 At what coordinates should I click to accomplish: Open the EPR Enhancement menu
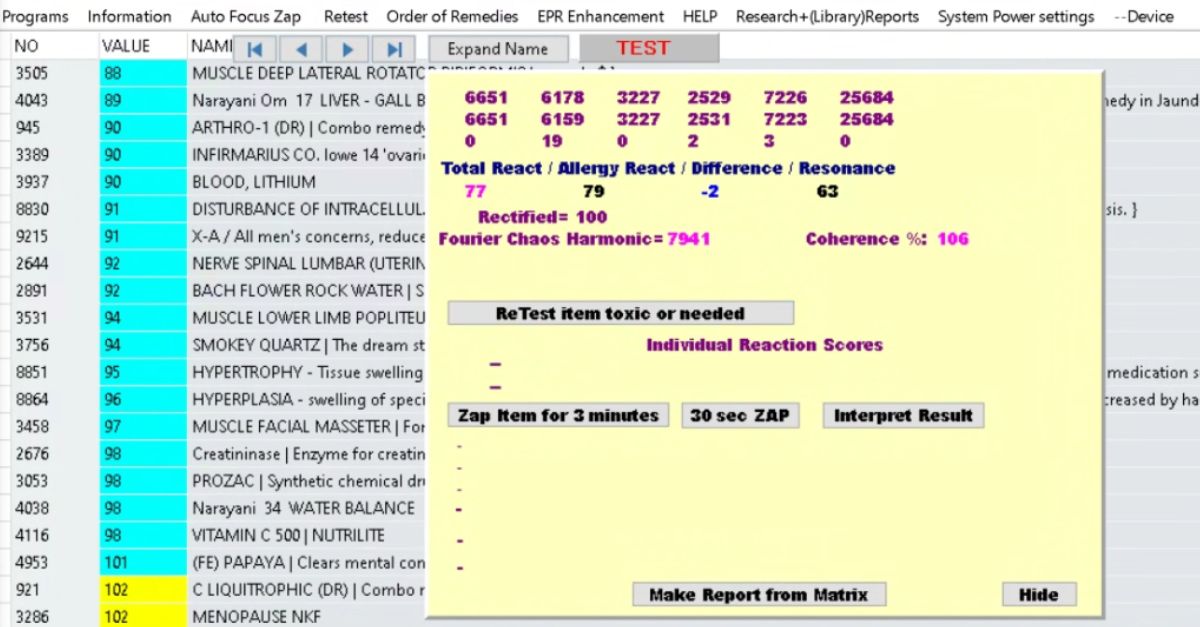[600, 17]
